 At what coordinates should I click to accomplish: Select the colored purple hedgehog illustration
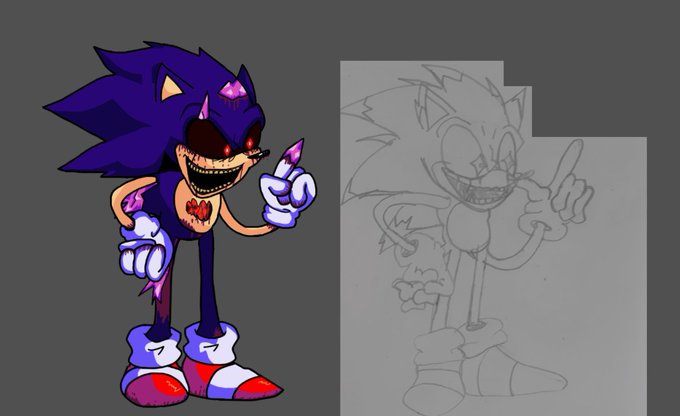180,224
